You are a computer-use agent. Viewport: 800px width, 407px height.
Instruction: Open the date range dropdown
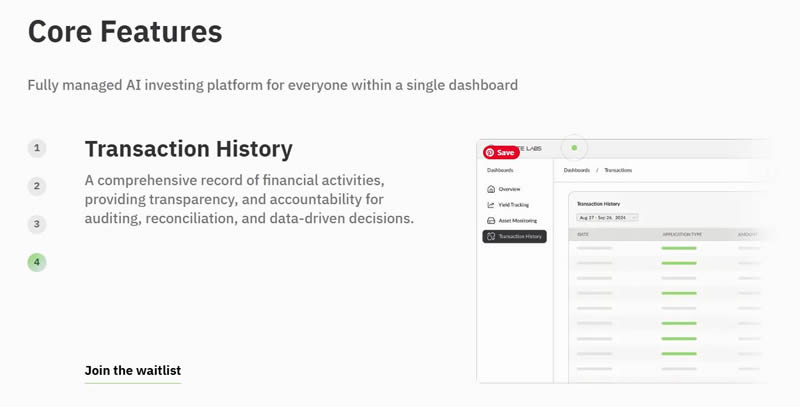[607, 217]
